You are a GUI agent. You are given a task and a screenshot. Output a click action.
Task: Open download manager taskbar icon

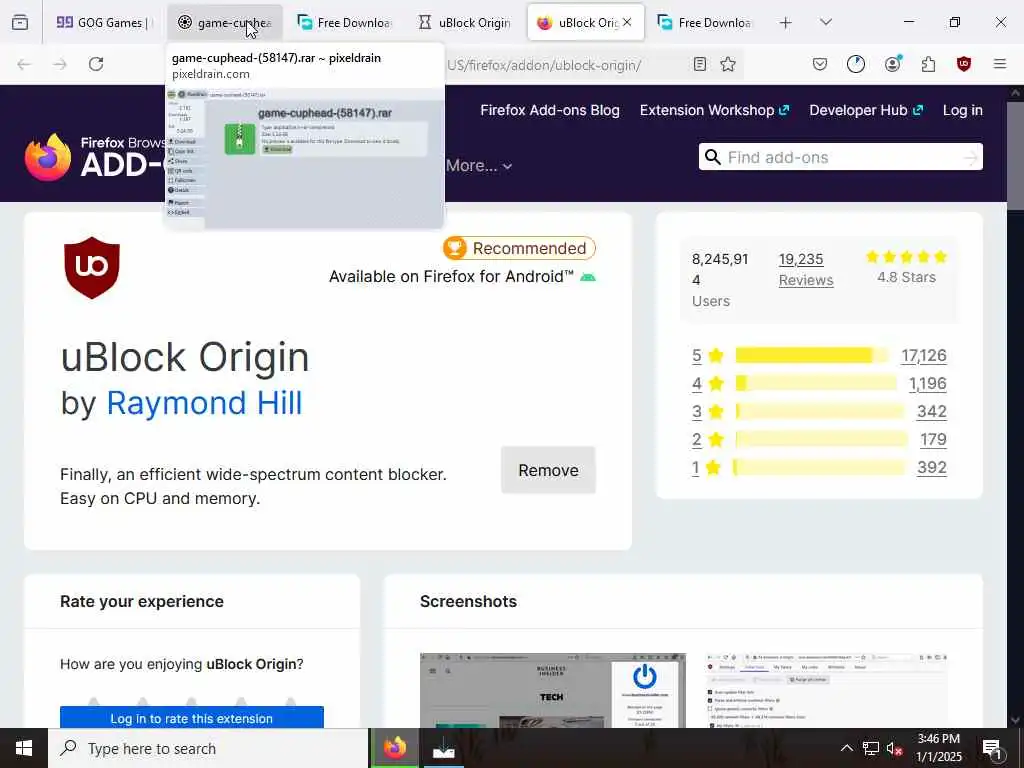click(443, 748)
